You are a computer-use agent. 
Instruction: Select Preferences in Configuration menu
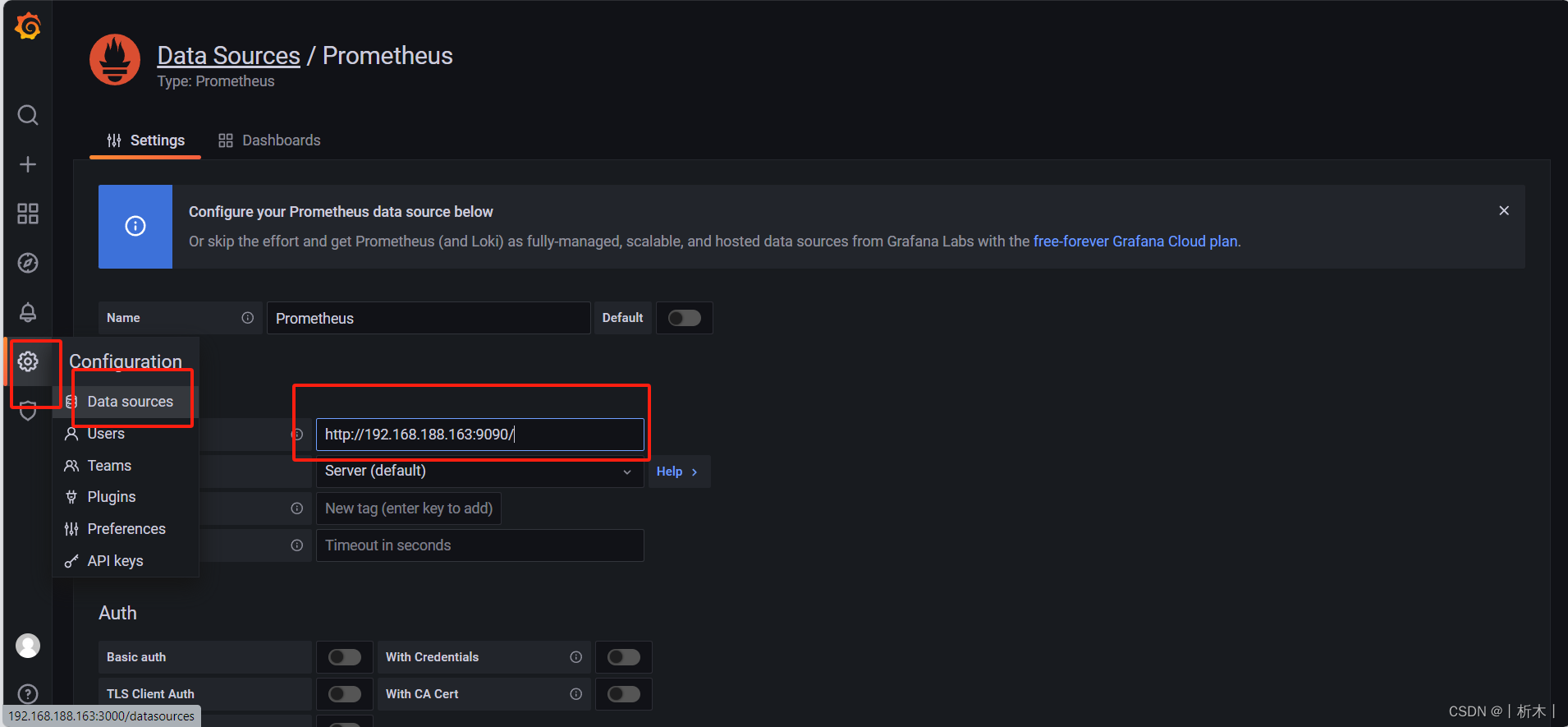coord(126,529)
